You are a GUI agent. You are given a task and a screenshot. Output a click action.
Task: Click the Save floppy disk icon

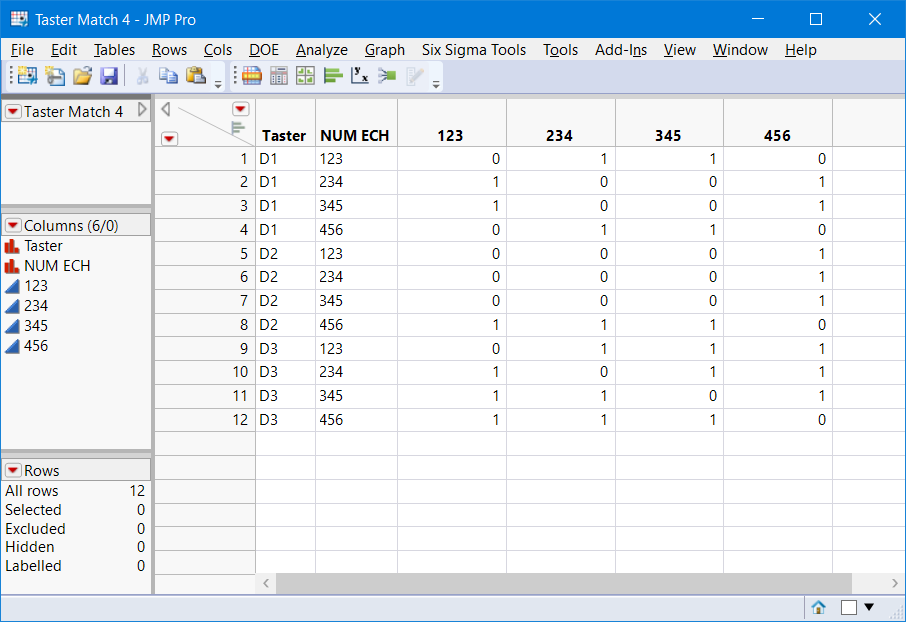coord(109,75)
